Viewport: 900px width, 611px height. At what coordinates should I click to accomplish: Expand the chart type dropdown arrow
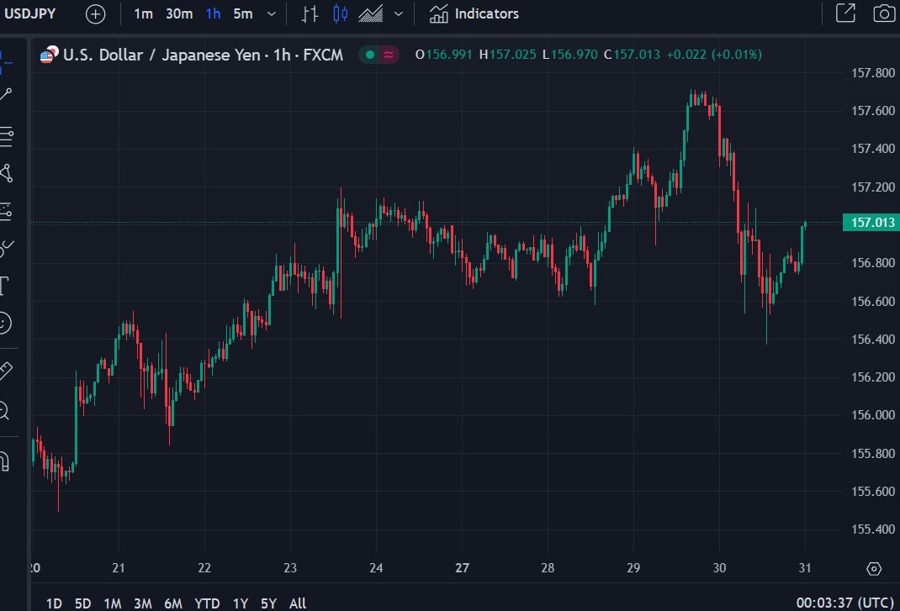pyautogui.click(x=399, y=14)
